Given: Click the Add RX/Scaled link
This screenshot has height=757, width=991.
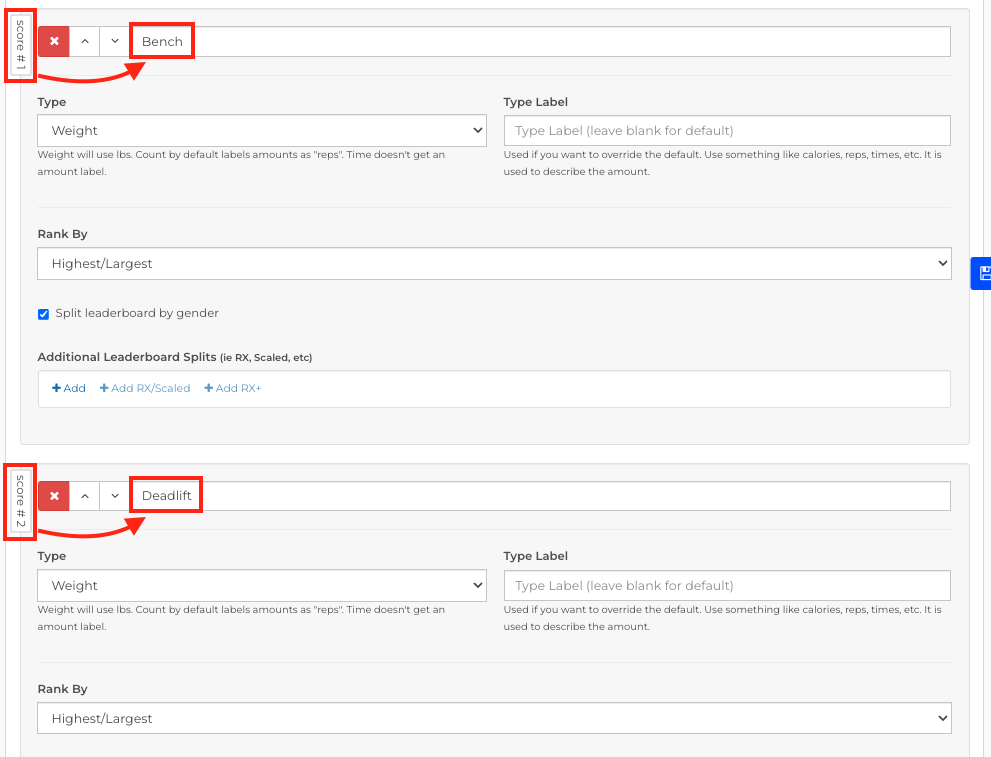Looking at the screenshot, I should (x=145, y=388).
